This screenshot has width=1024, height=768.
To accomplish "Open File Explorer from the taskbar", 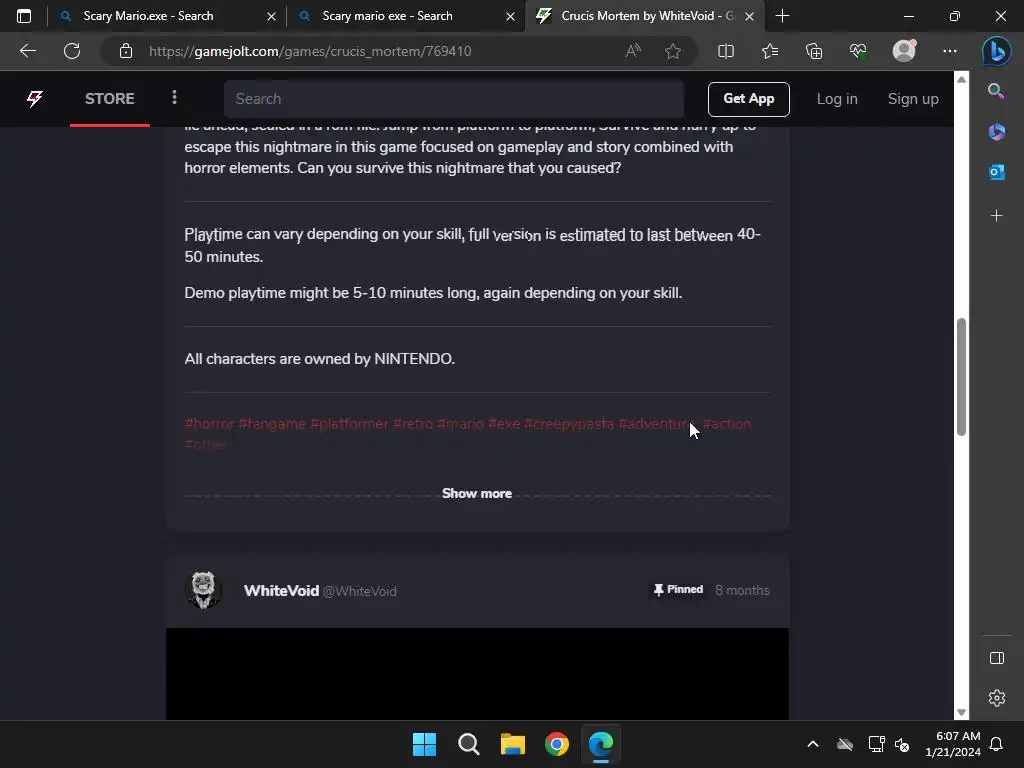I will [x=513, y=744].
